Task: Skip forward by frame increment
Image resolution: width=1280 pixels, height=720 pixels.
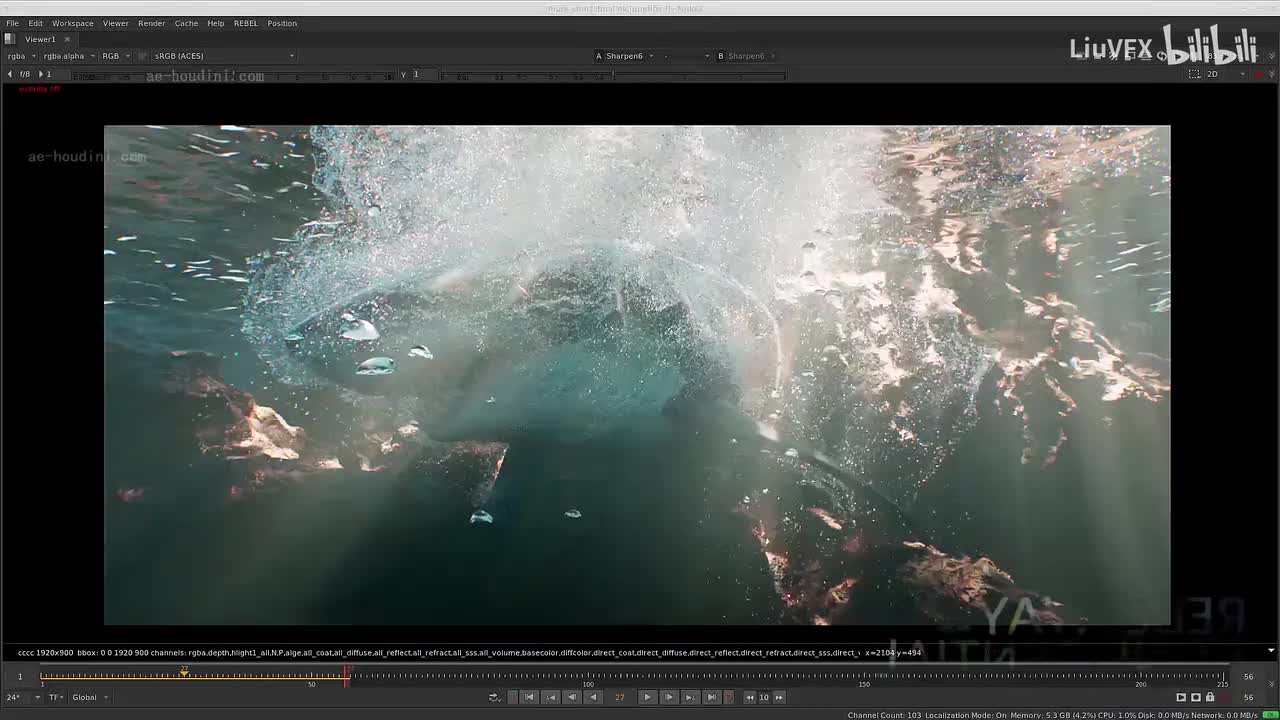Action: [779, 697]
